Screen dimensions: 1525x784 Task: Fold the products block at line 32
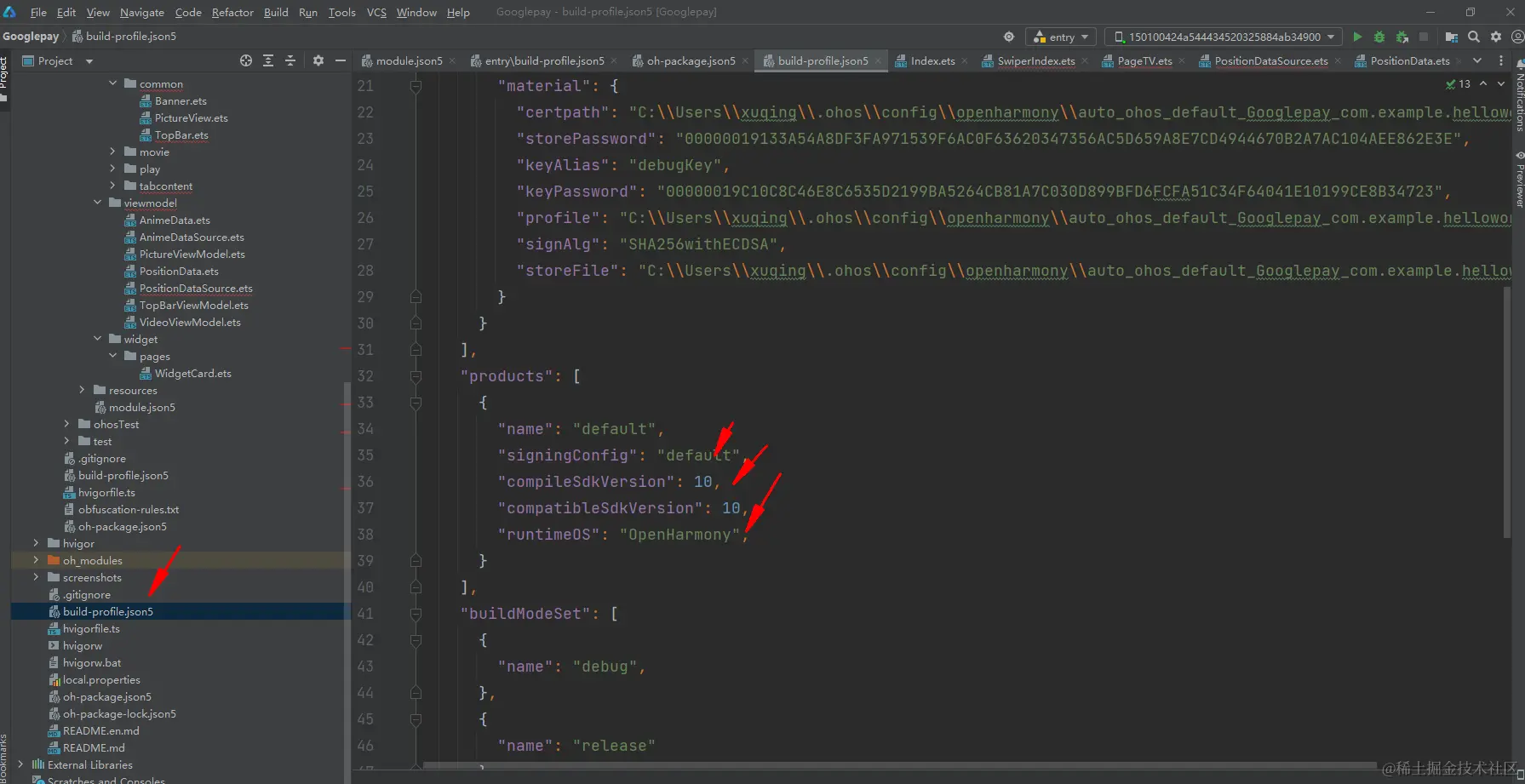pos(416,376)
